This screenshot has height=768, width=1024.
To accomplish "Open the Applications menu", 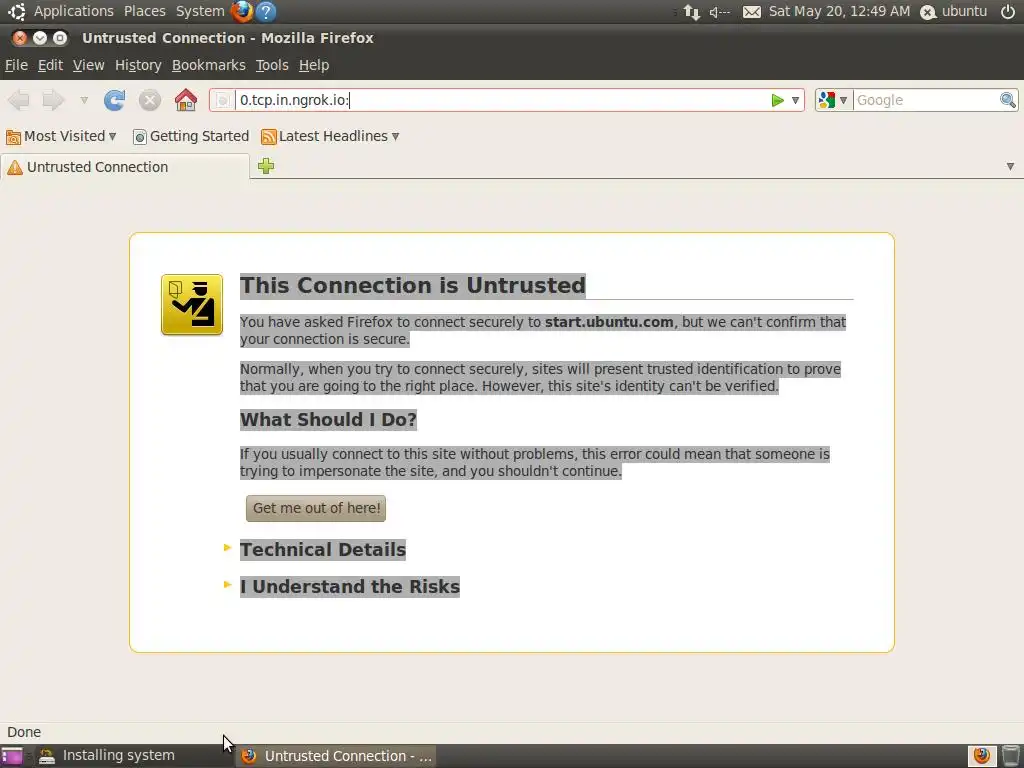I will tap(74, 11).
